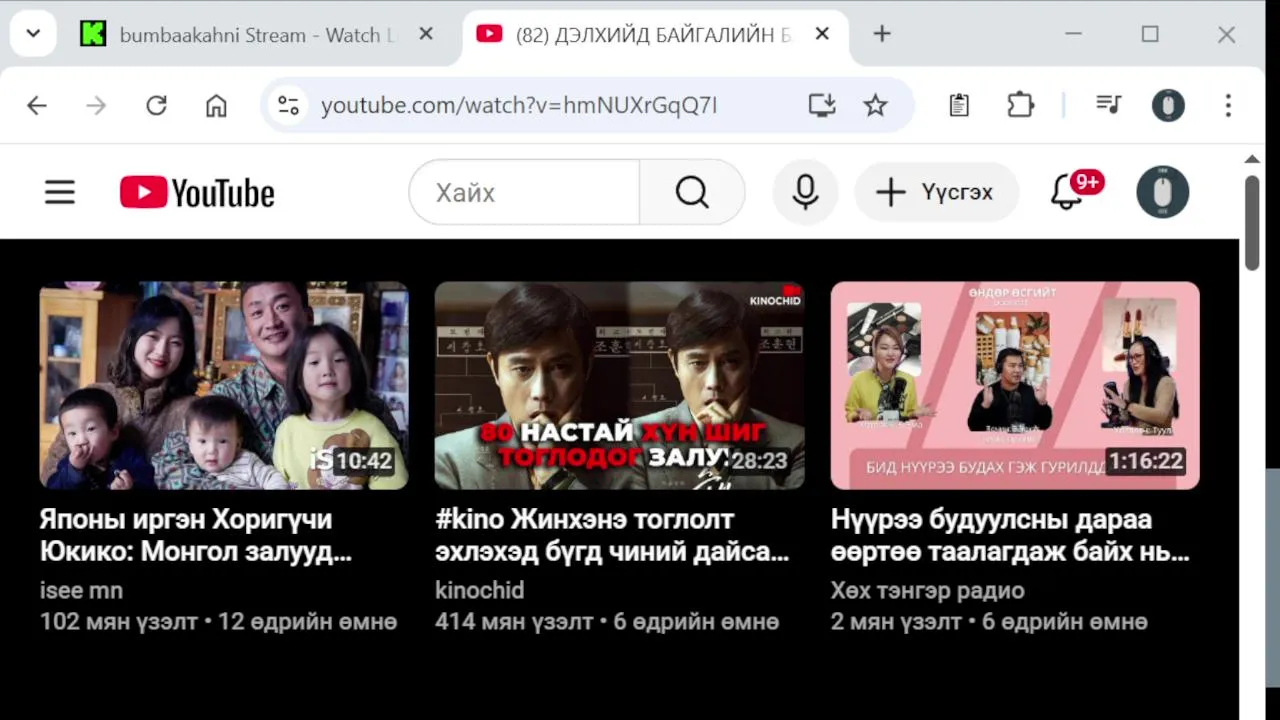Click '2 мян үзэлт • 6 өдрийн өмнө'
1280x720 pixels.
(989, 622)
